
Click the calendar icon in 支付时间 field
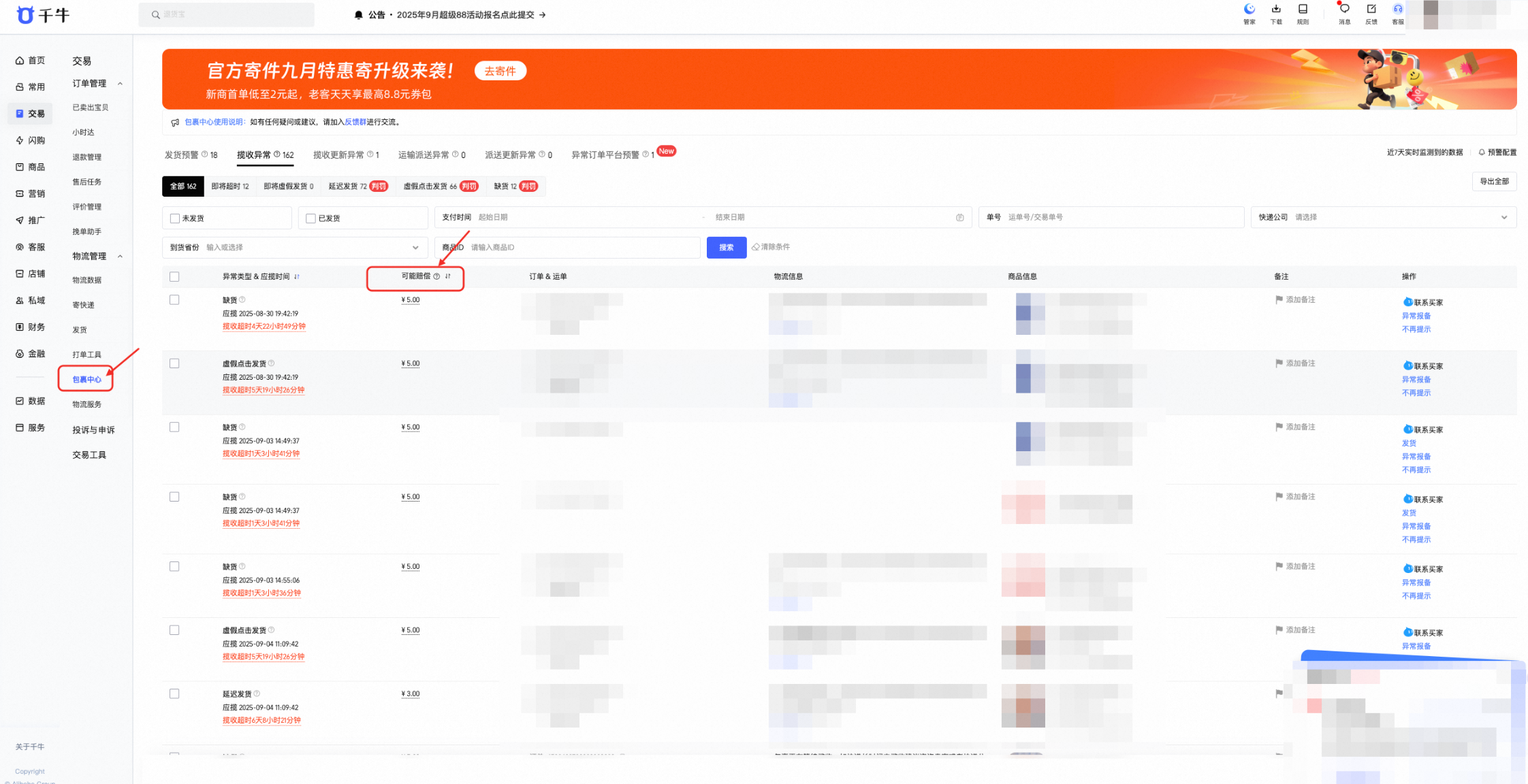coord(959,218)
